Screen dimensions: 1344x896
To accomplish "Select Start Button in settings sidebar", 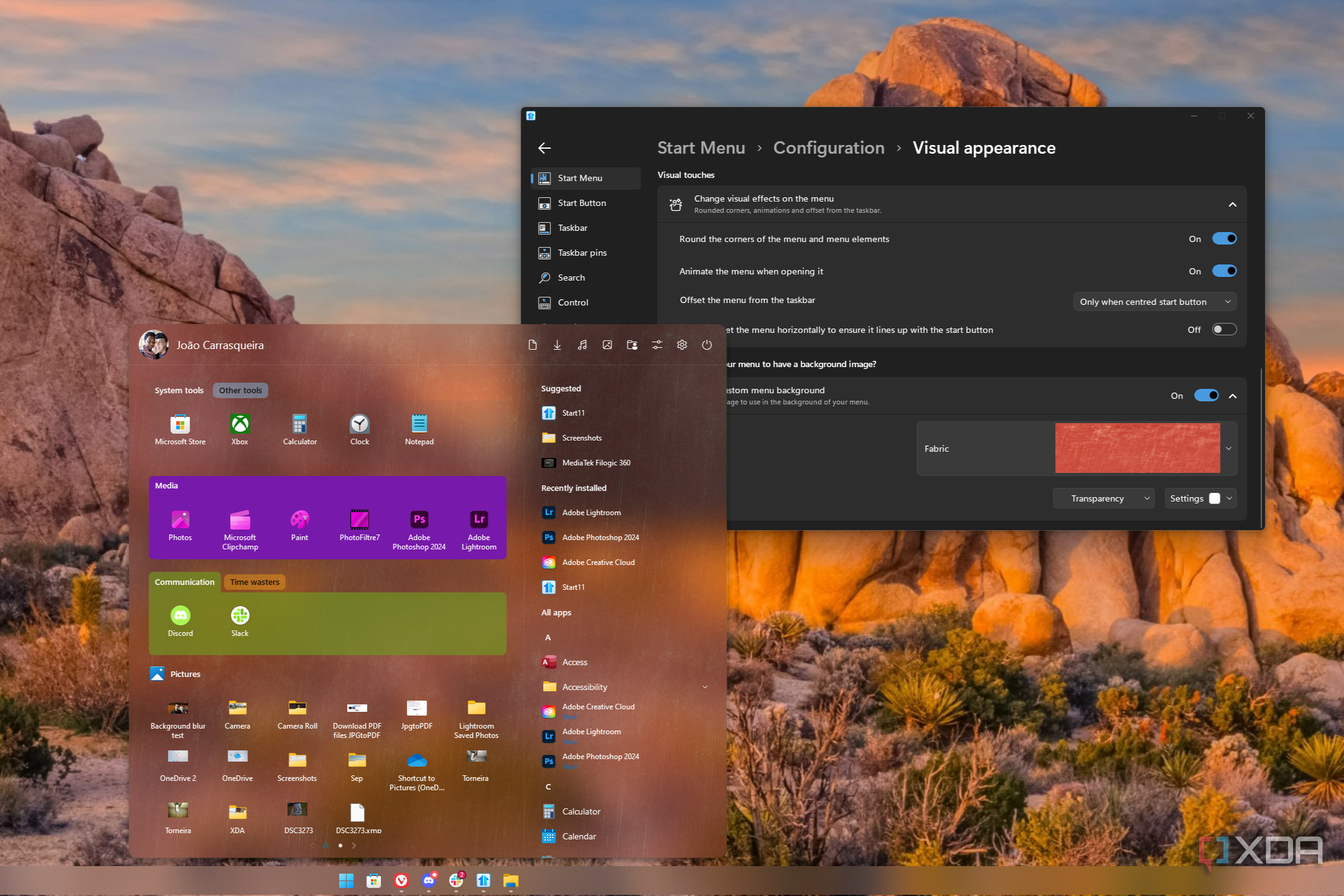I will (x=586, y=203).
